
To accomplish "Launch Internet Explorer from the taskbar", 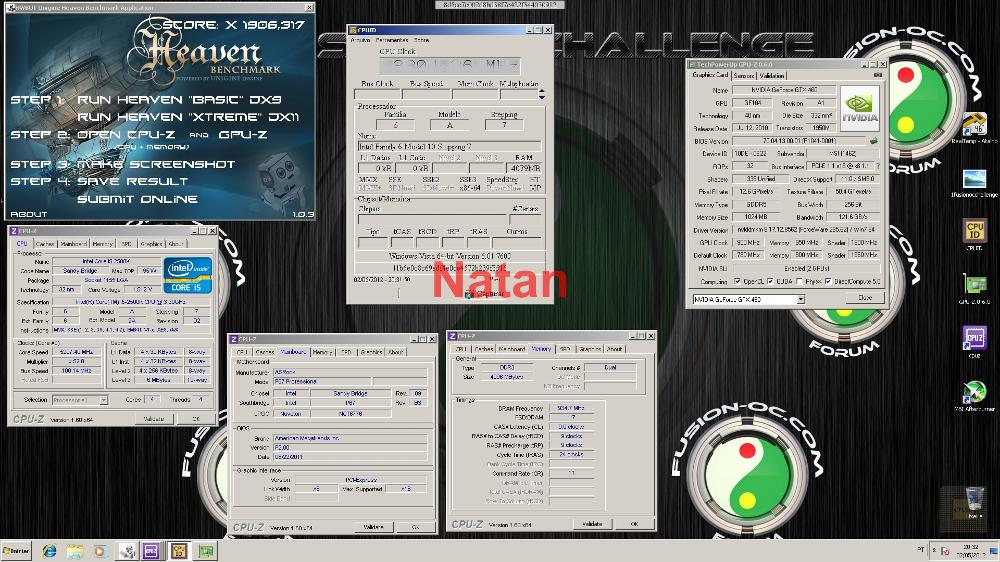I will coord(49,551).
